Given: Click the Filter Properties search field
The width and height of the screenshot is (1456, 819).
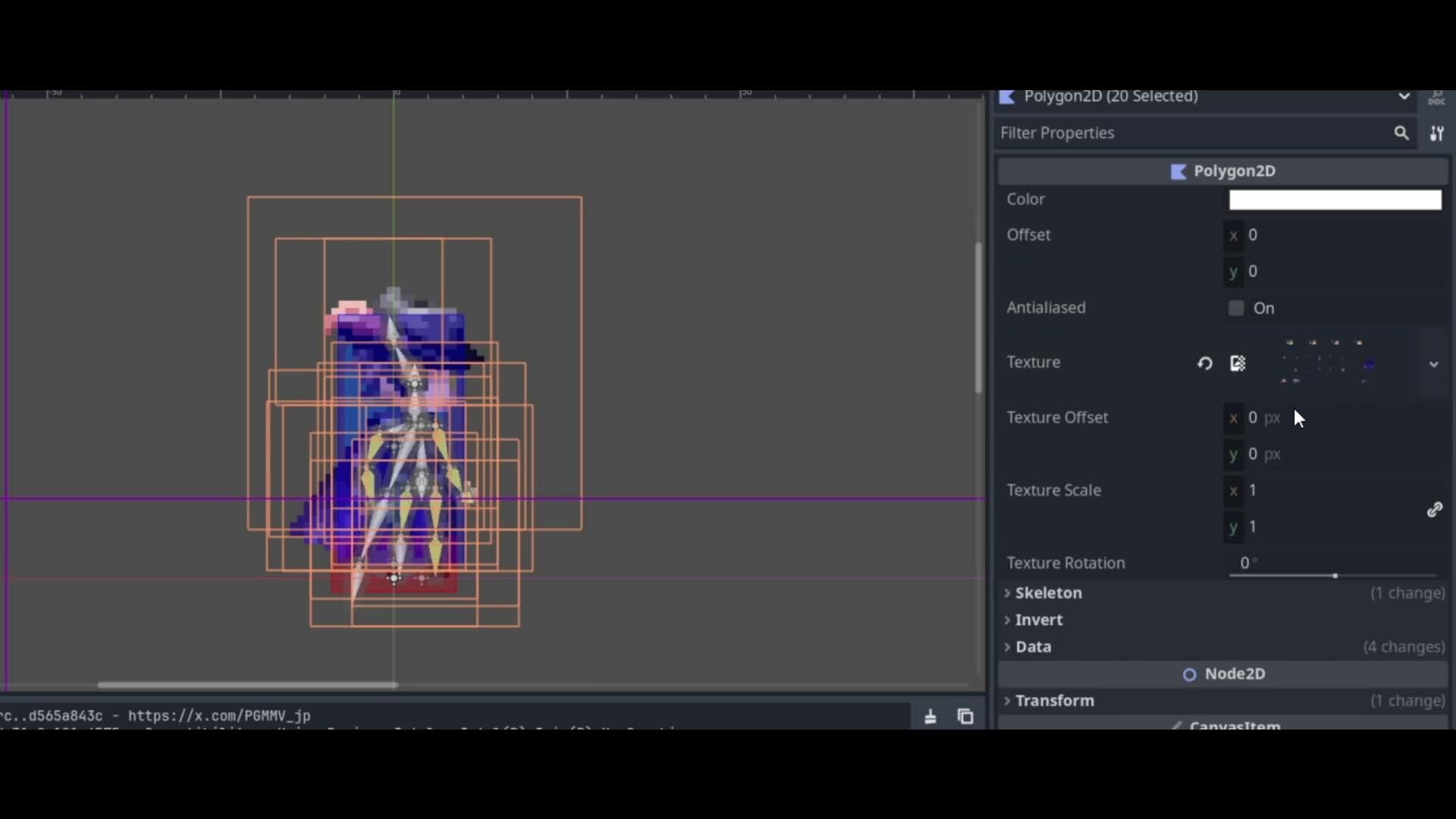Looking at the screenshot, I should click(1191, 133).
